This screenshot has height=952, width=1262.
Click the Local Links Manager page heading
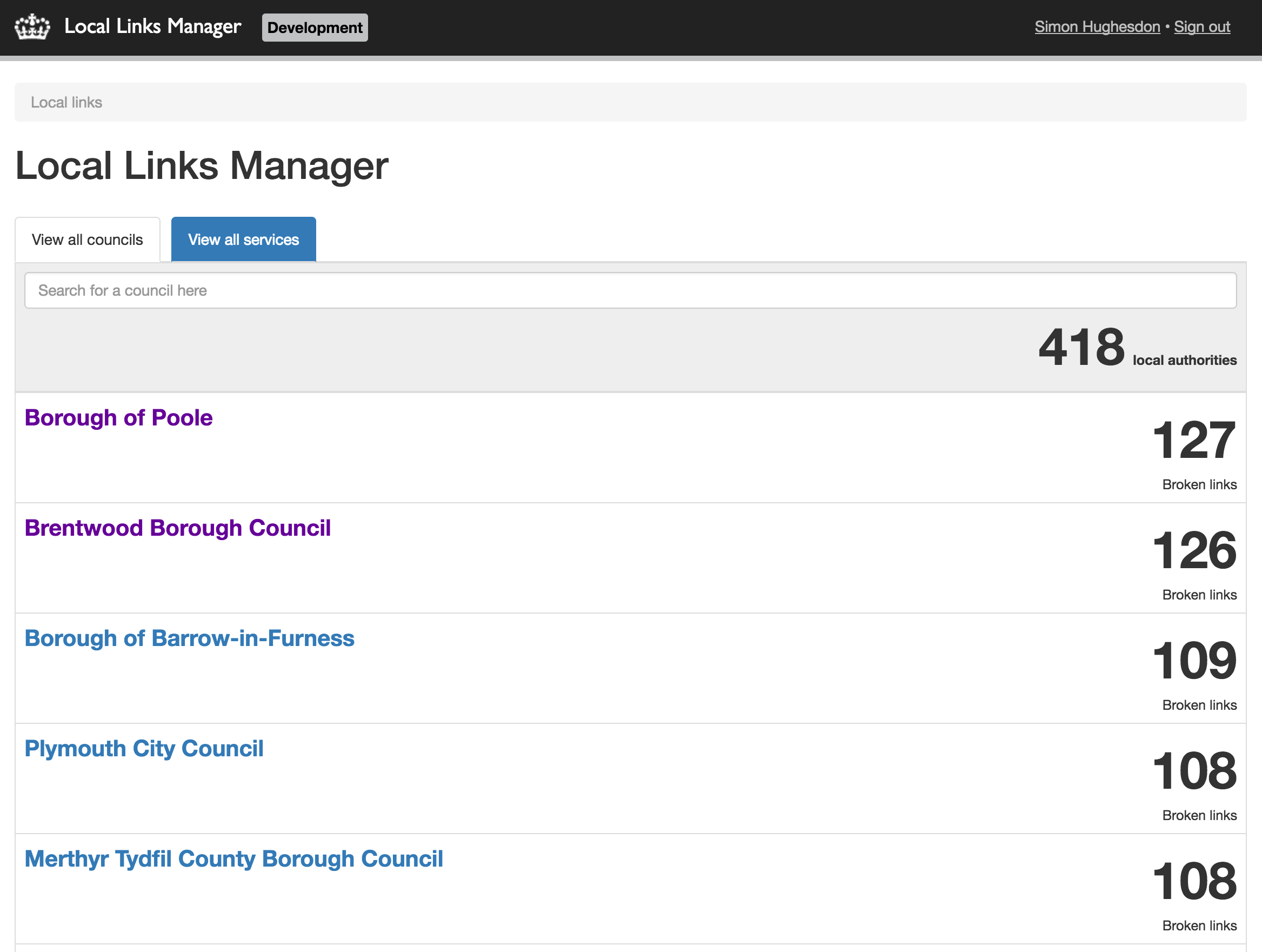202,166
